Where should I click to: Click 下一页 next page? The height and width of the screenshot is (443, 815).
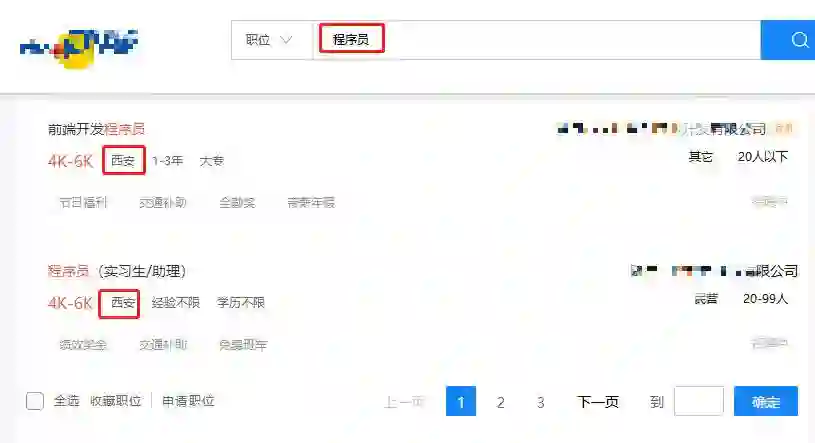tap(598, 401)
